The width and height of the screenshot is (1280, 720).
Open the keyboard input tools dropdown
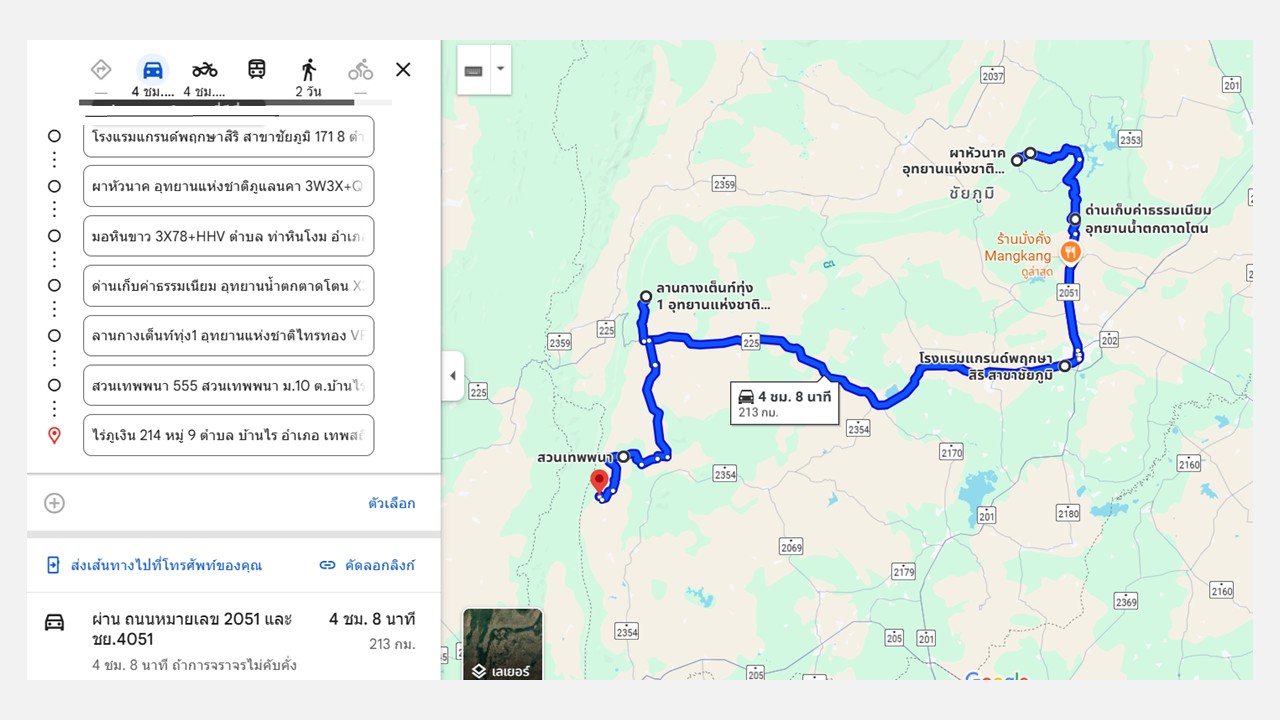(484, 70)
